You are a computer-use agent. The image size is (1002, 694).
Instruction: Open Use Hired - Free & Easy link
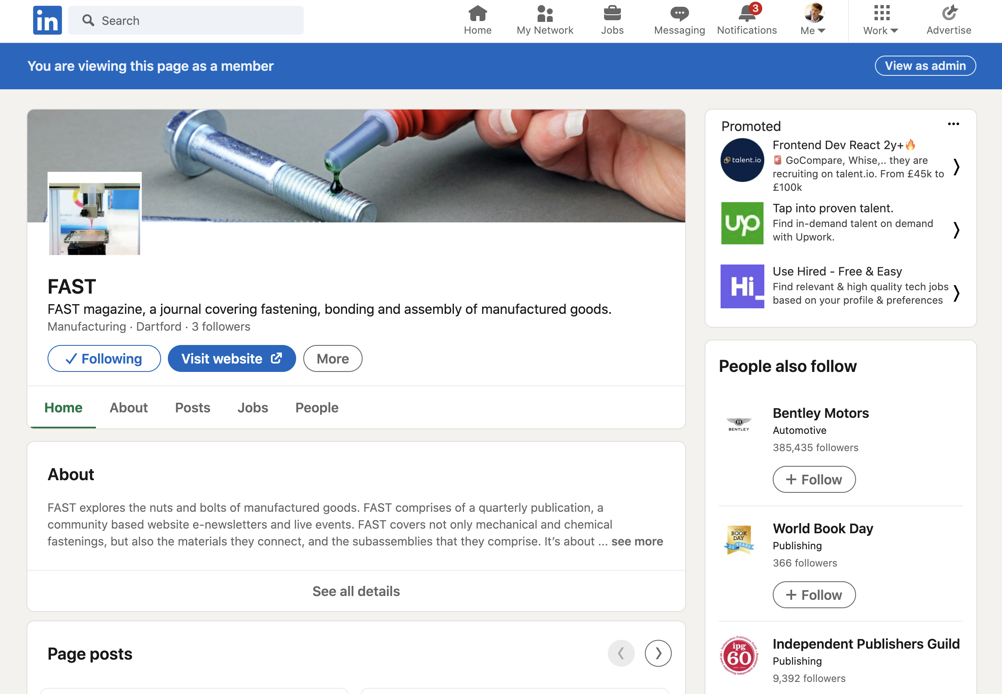[x=837, y=272]
